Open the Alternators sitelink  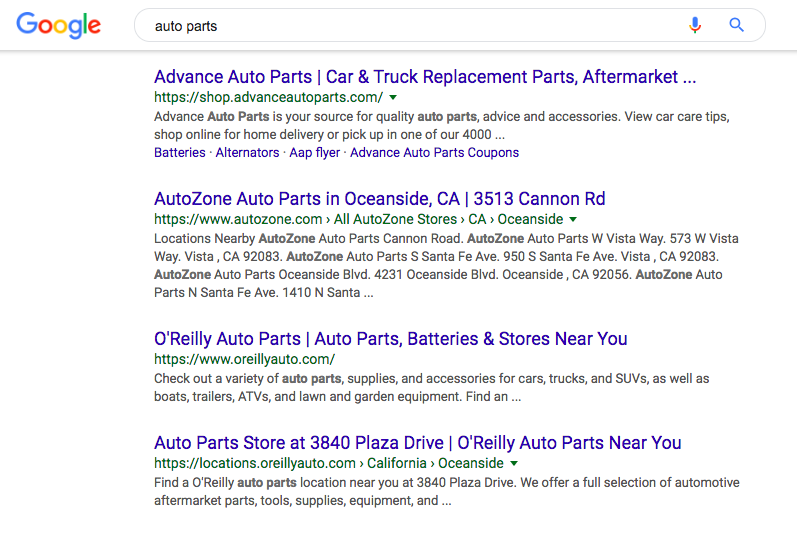(x=247, y=152)
